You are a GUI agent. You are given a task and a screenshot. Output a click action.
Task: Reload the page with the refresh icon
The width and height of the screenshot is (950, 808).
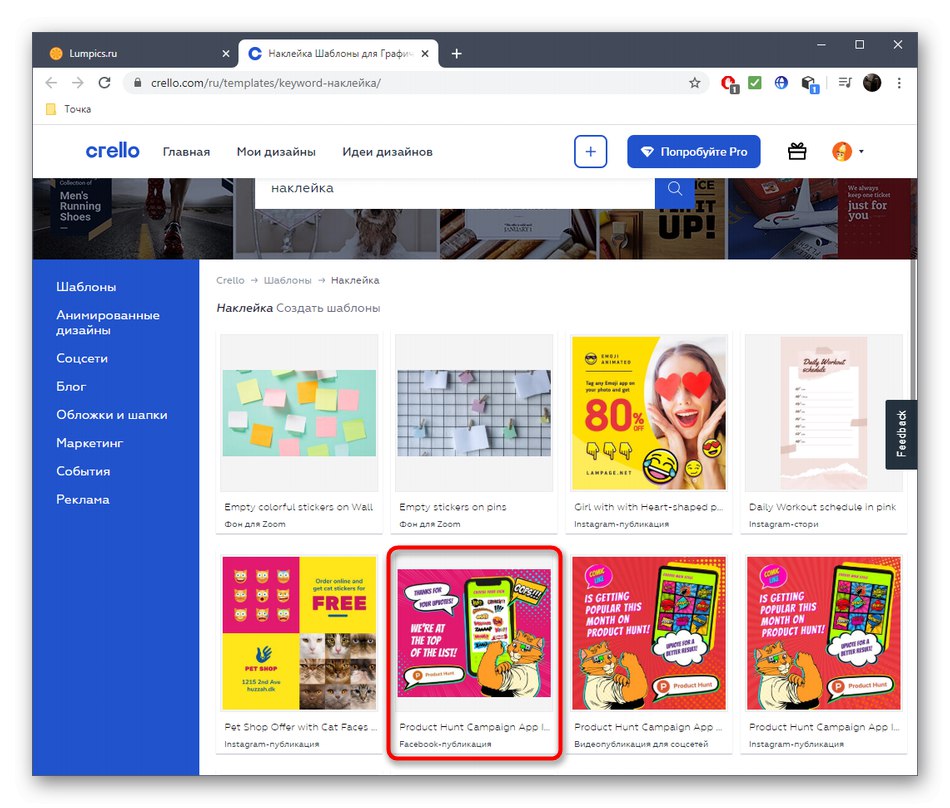104,83
